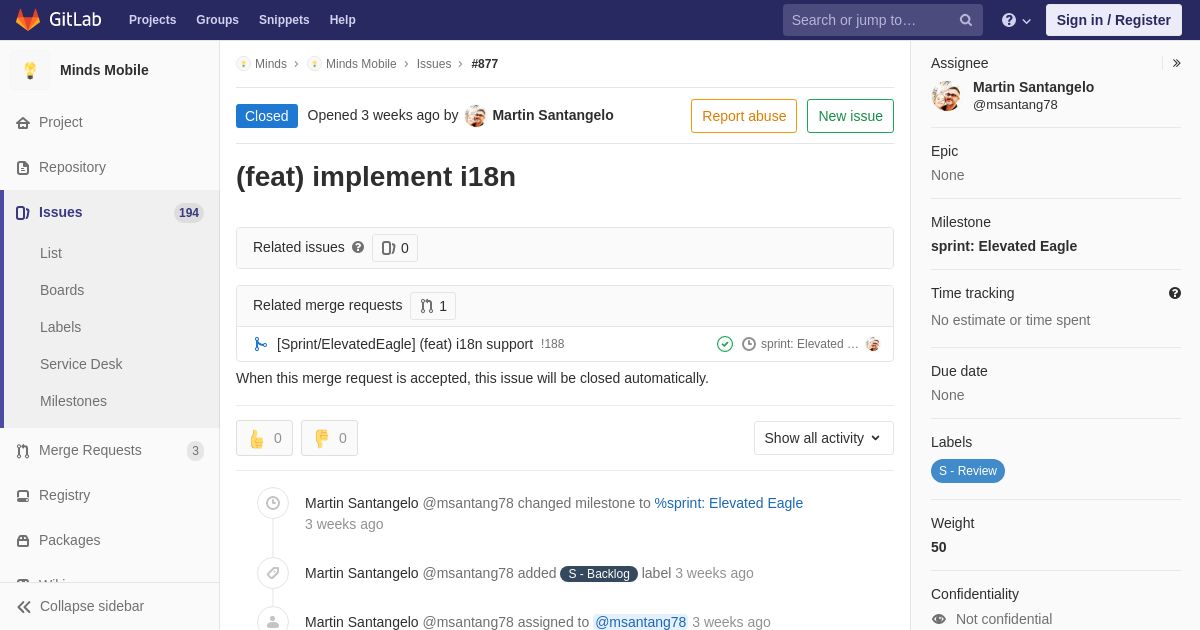Click the thumbs down reaction
The image size is (1200, 630).
click(329, 438)
